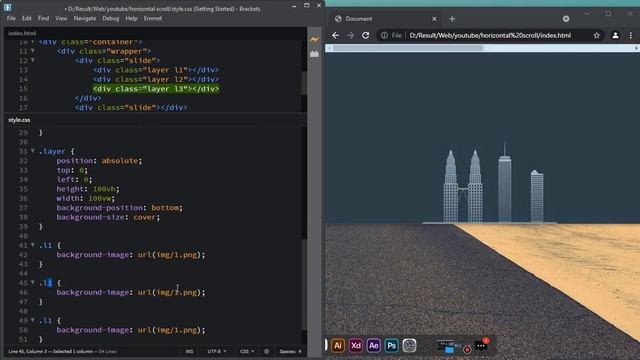Click linting status circle in Brackets status bar
The width and height of the screenshot is (640, 360).
click(267, 351)
